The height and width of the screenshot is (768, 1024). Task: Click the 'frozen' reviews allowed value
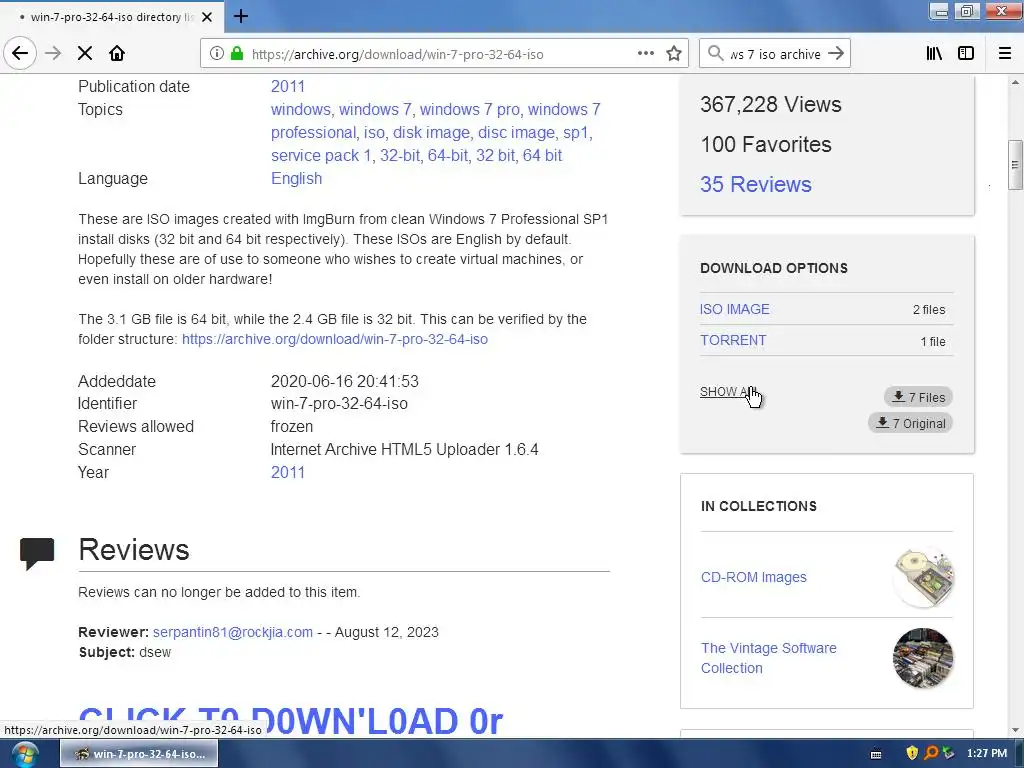(x=292, y=426)
